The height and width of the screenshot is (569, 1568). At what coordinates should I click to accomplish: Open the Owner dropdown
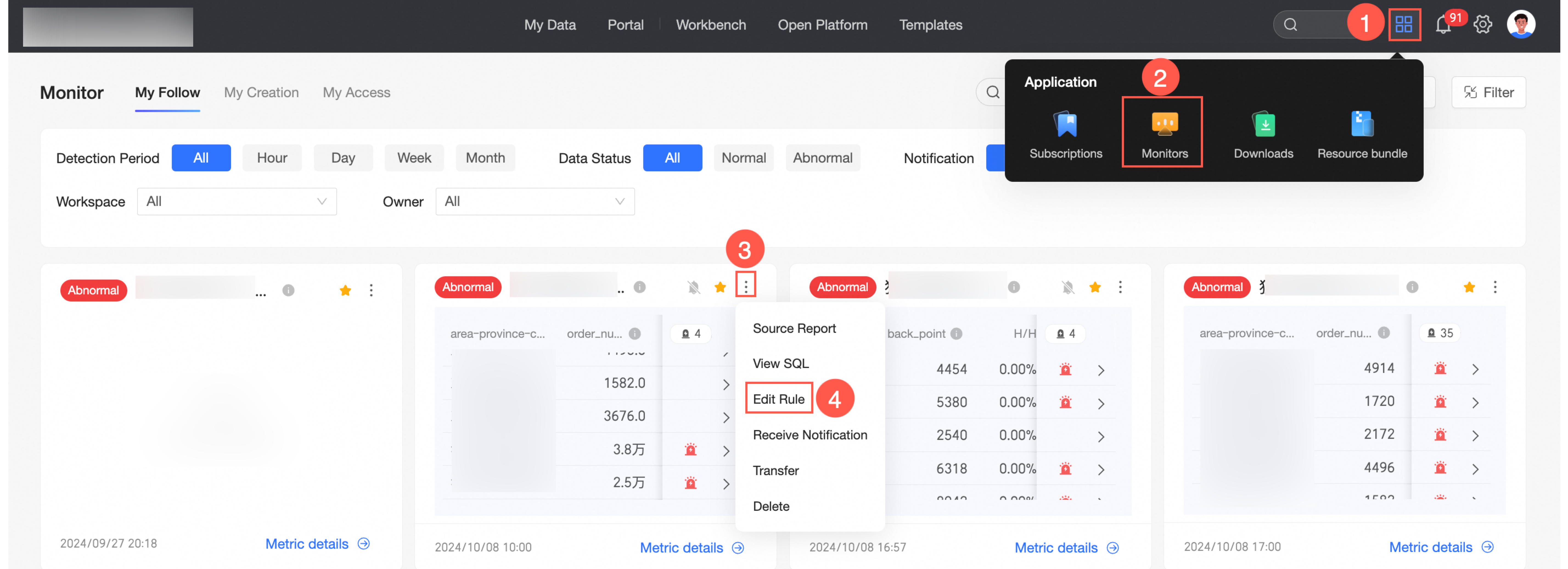click(x=535, y=202)
